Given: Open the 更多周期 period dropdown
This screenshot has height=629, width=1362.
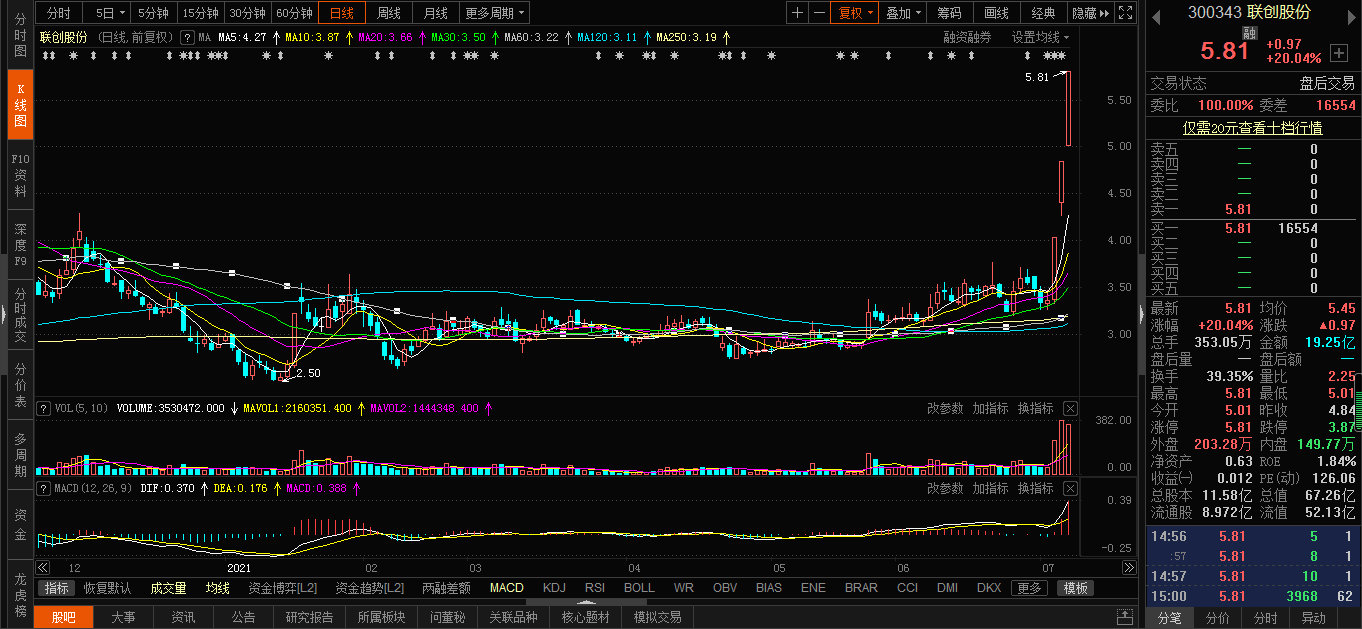Looking at the screenshot, I should tap(495, 13).
